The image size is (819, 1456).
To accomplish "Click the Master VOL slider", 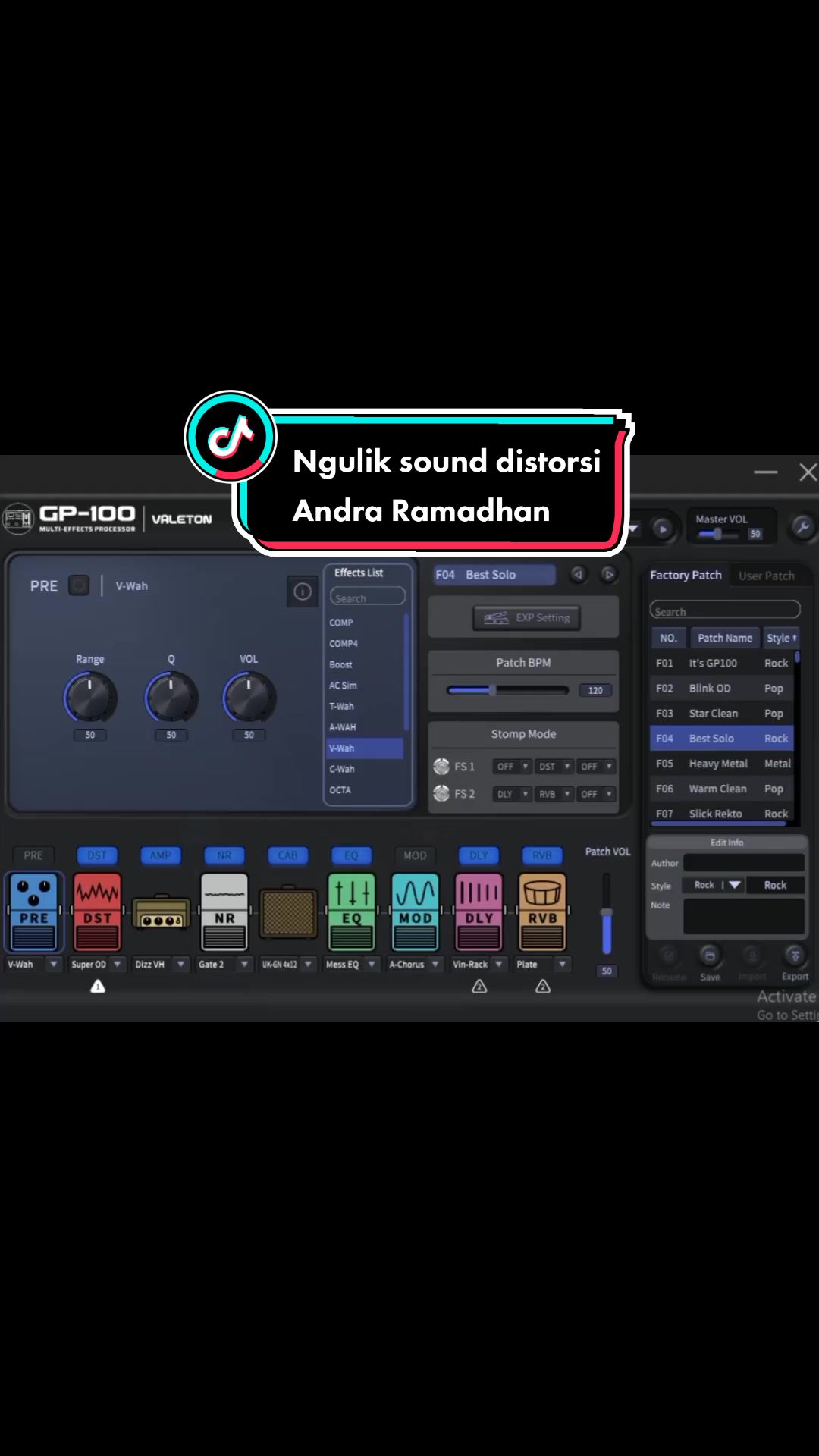I will coord(717,534).
